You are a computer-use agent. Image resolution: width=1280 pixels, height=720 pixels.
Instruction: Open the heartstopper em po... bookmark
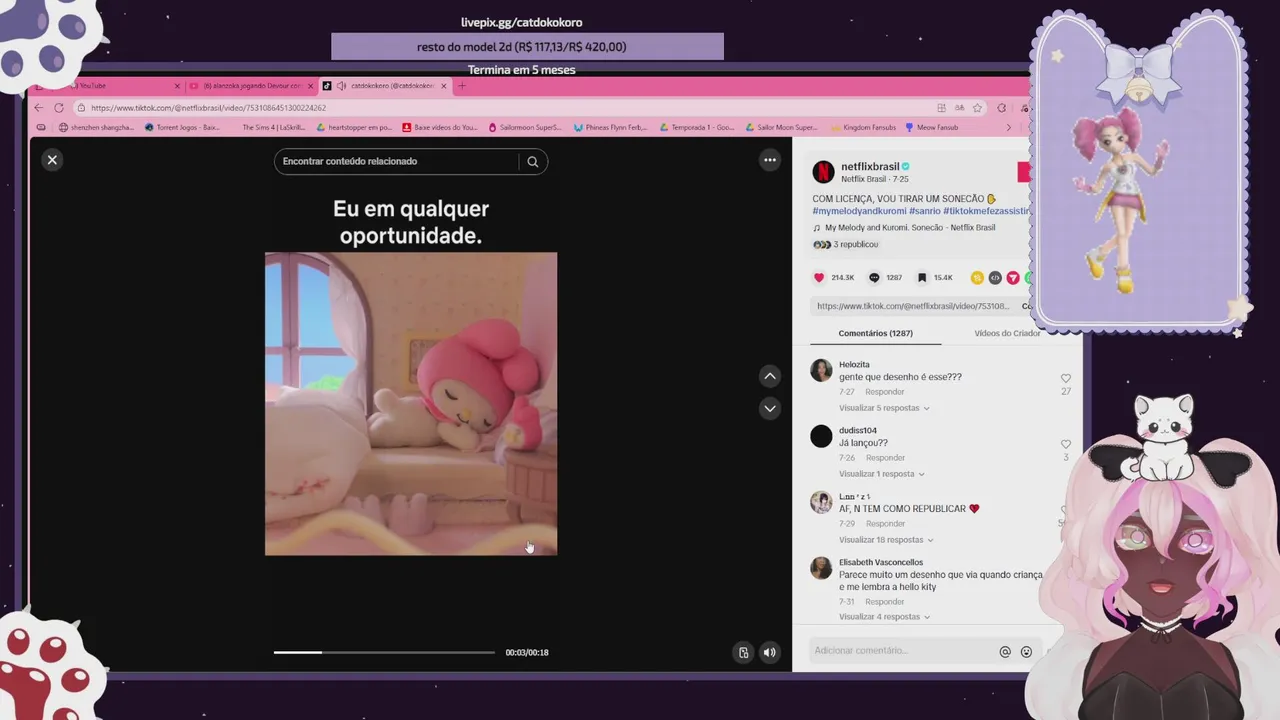click(x=354, y=127)
